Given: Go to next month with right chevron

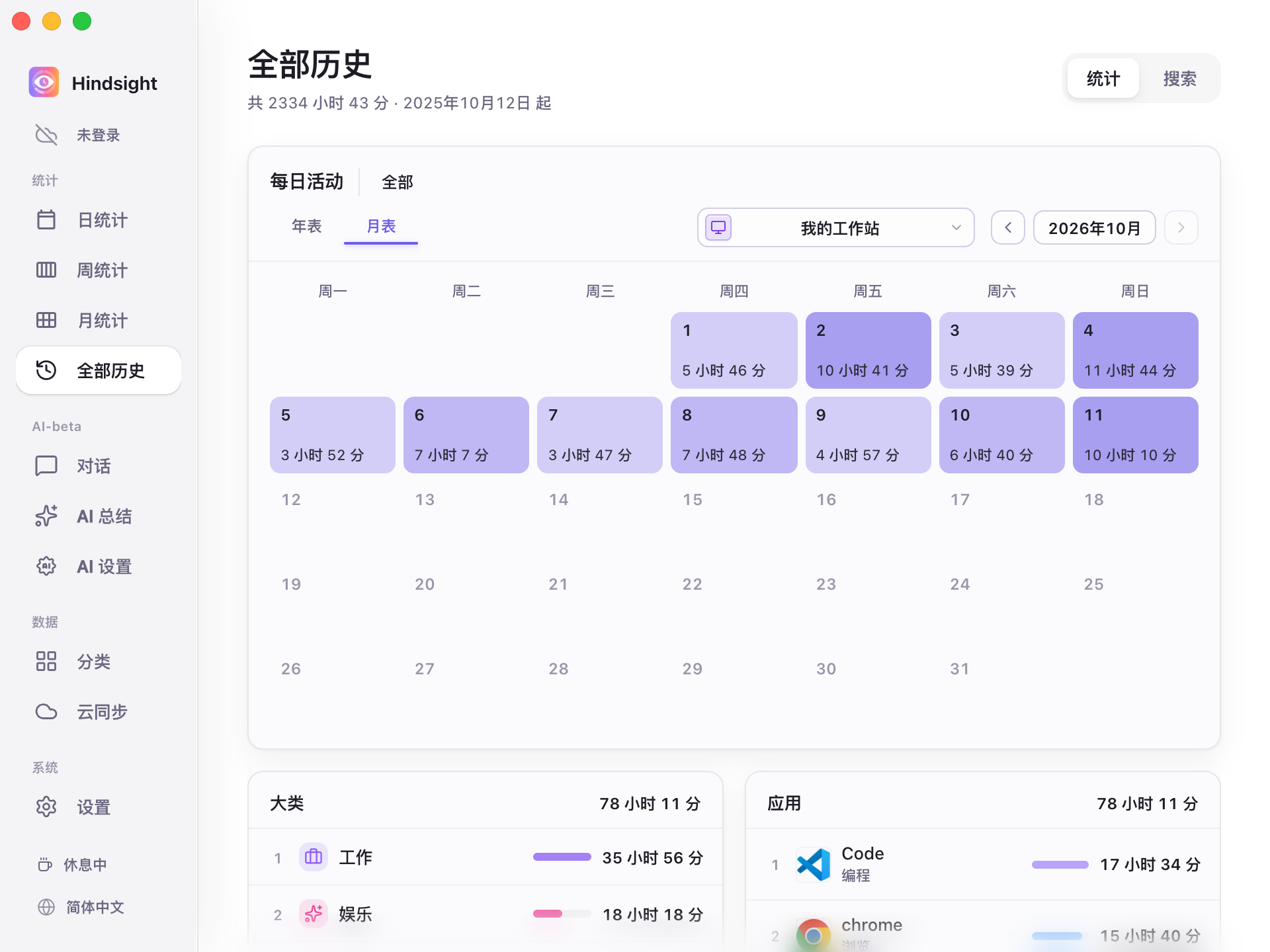Looking at the screenshot, I should pyautogui.click(x=1181, y=228).
